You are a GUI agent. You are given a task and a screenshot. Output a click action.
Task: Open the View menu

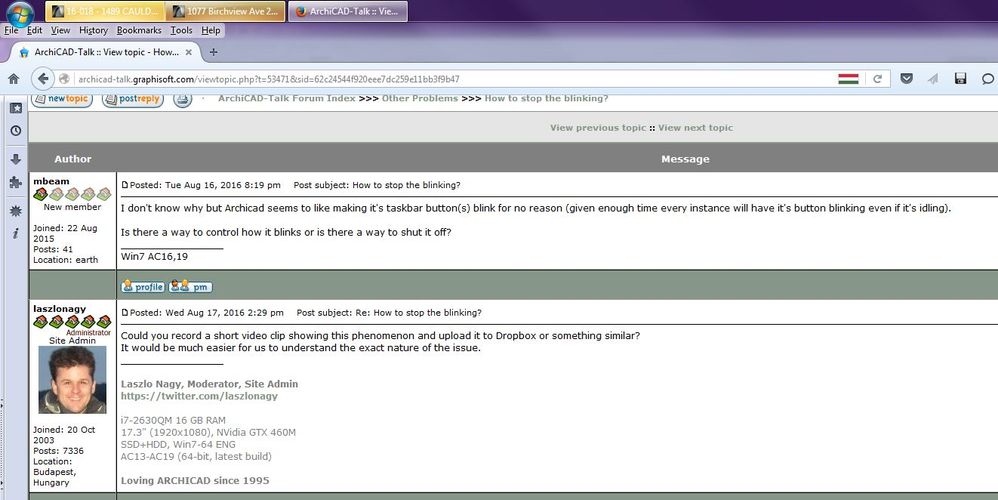60,30
